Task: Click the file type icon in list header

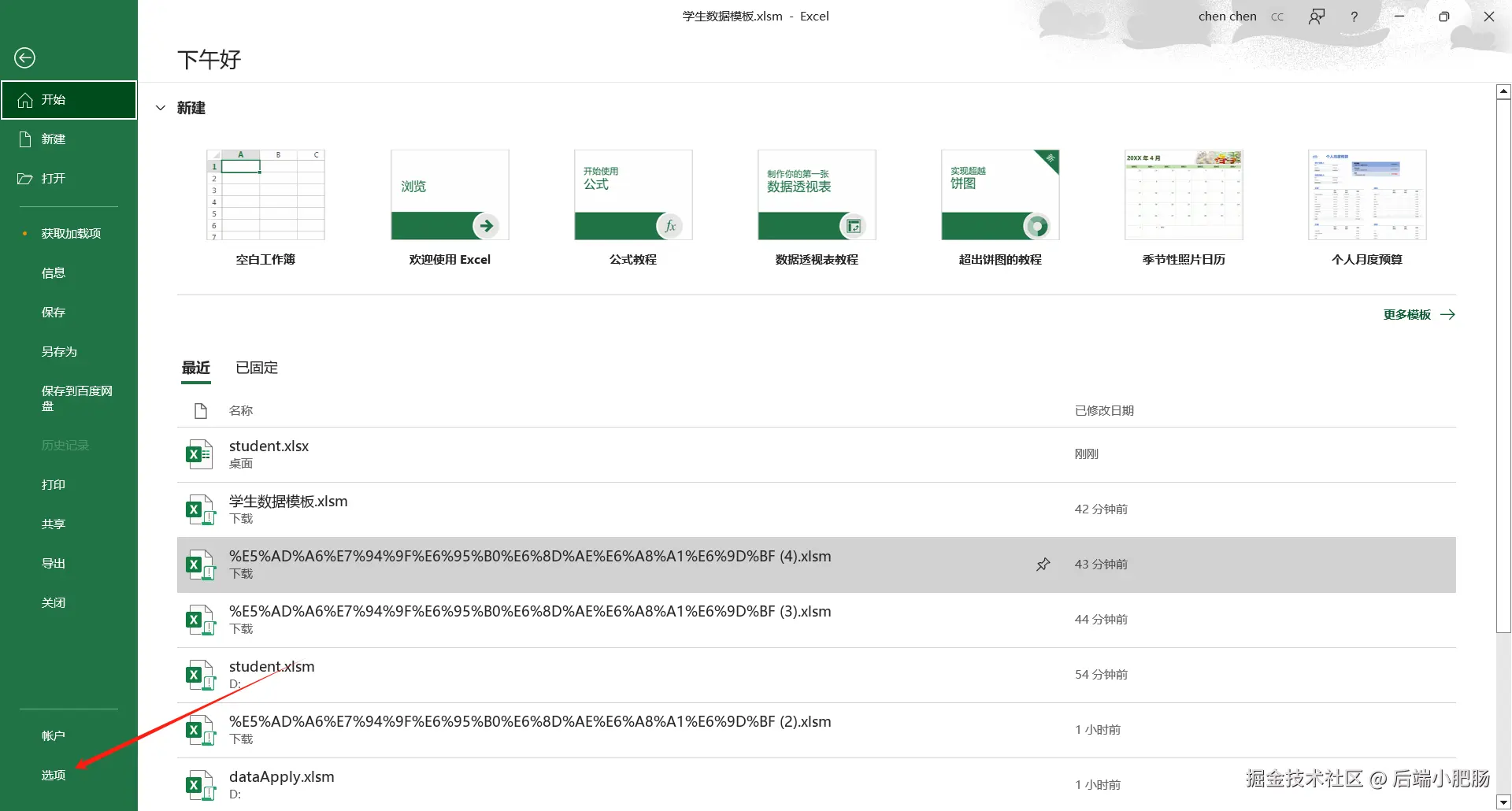Action: [x=200, y=411]
